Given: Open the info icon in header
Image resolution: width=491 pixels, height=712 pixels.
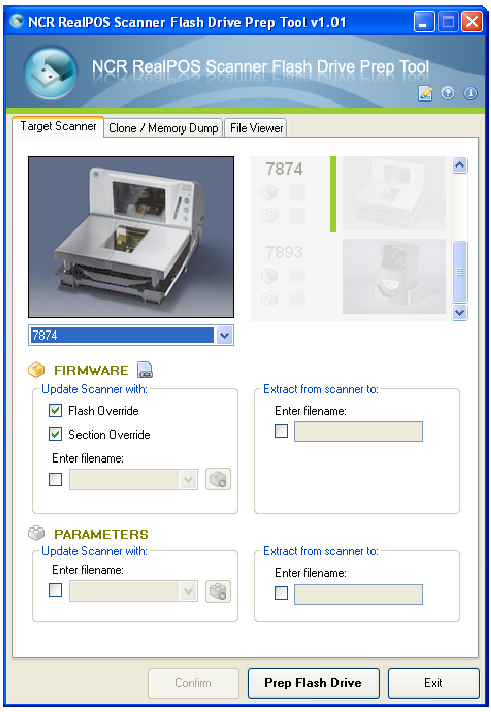Looking at the screenshot, I should (470, 93).
